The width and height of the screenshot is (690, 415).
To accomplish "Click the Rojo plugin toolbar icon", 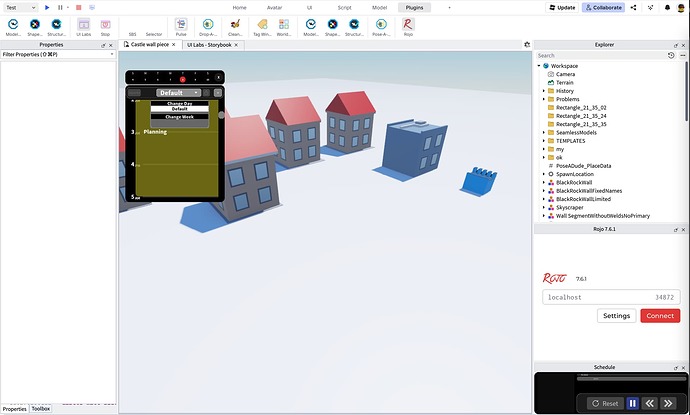I will (408, 27).
